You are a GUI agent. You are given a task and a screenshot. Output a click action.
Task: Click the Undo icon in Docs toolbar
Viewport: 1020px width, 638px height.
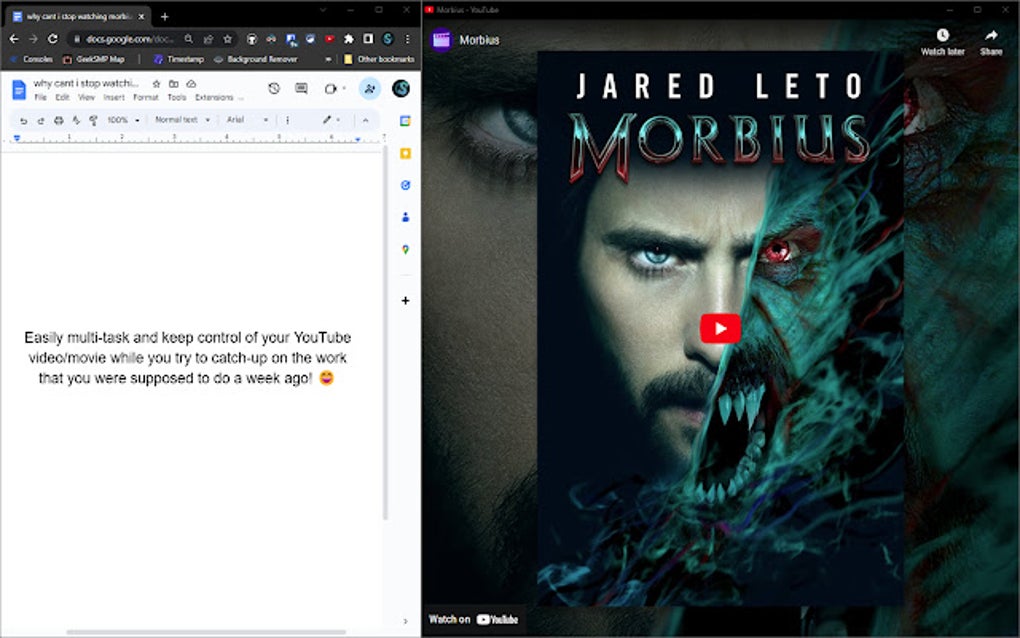pyautogui.click(x=24, y=119)
